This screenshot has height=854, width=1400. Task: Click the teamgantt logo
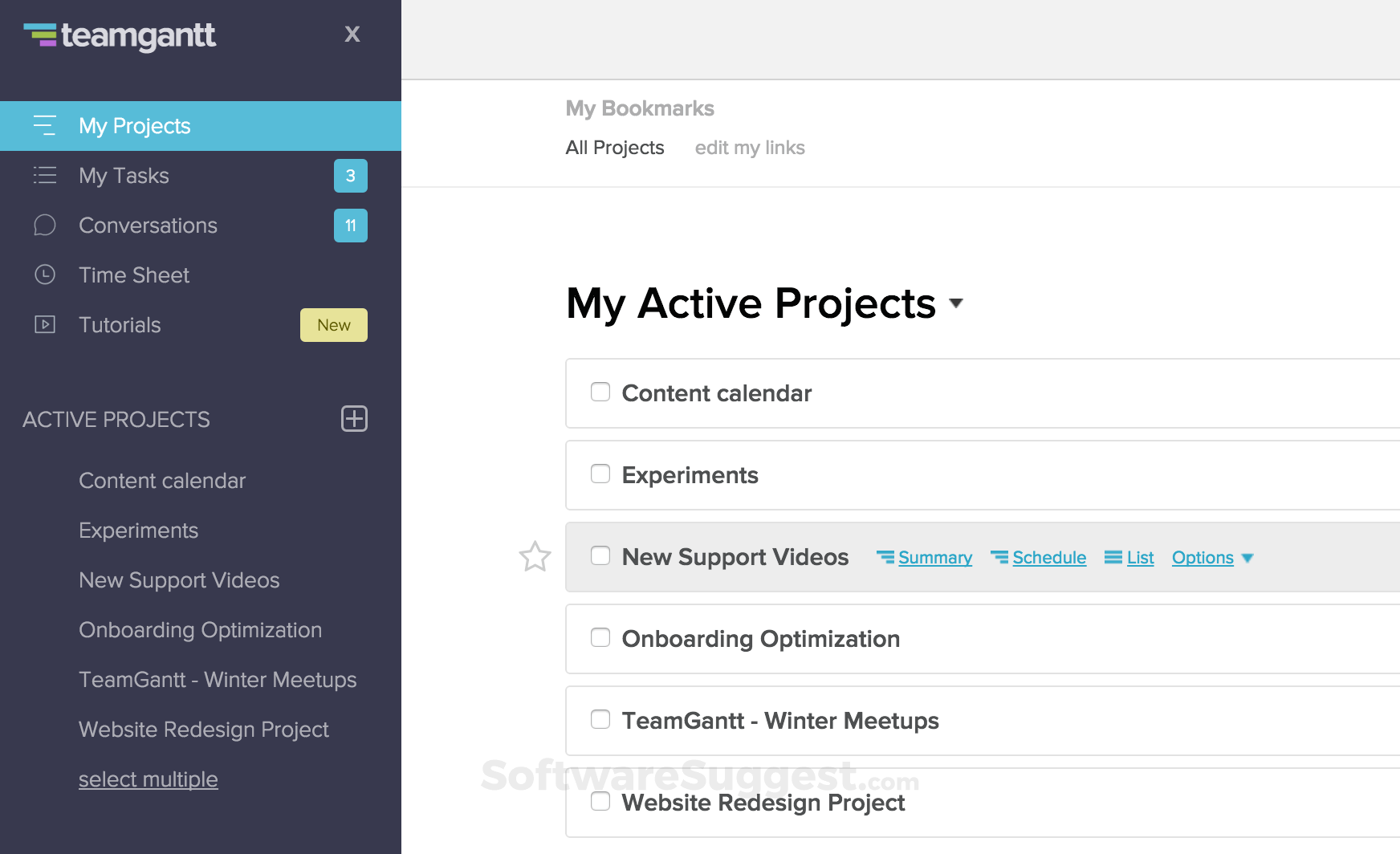point(119,35)
